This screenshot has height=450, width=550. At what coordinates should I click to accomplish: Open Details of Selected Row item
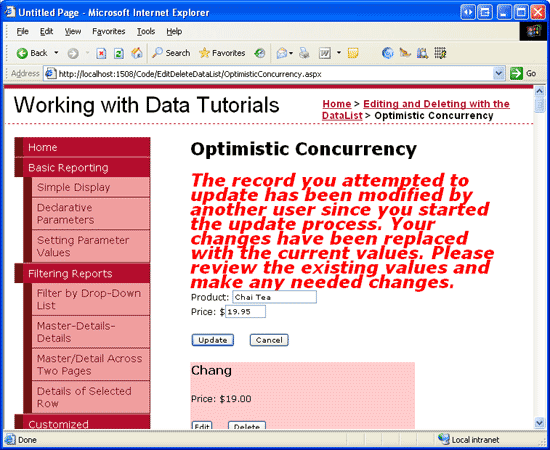pyautogui.click(x=90, y=397)
